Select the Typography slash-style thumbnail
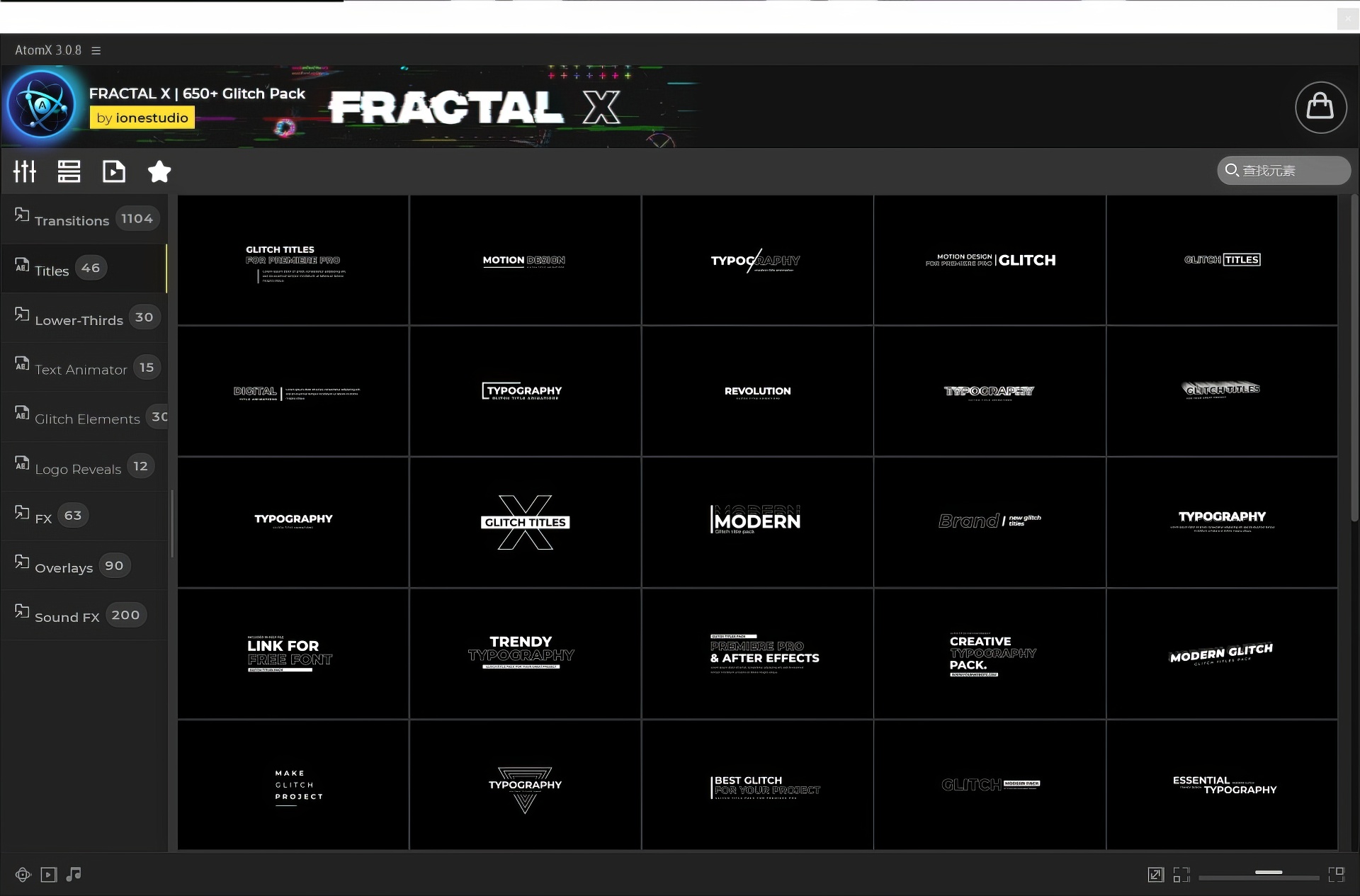 click(x=757, y=260)
